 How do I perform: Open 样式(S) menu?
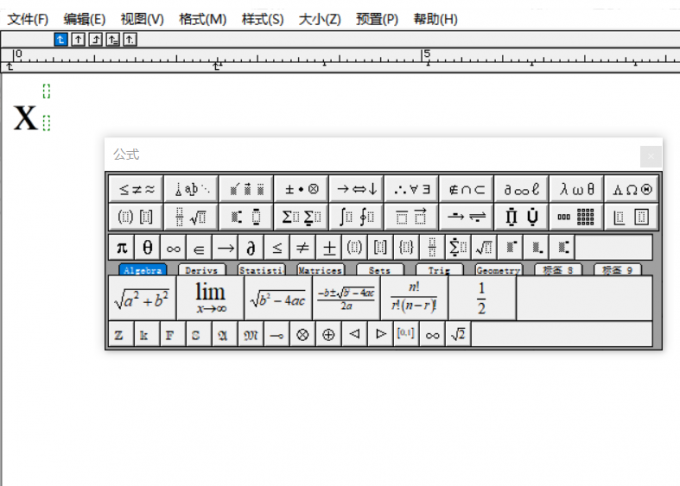click(x=263, y=19)
